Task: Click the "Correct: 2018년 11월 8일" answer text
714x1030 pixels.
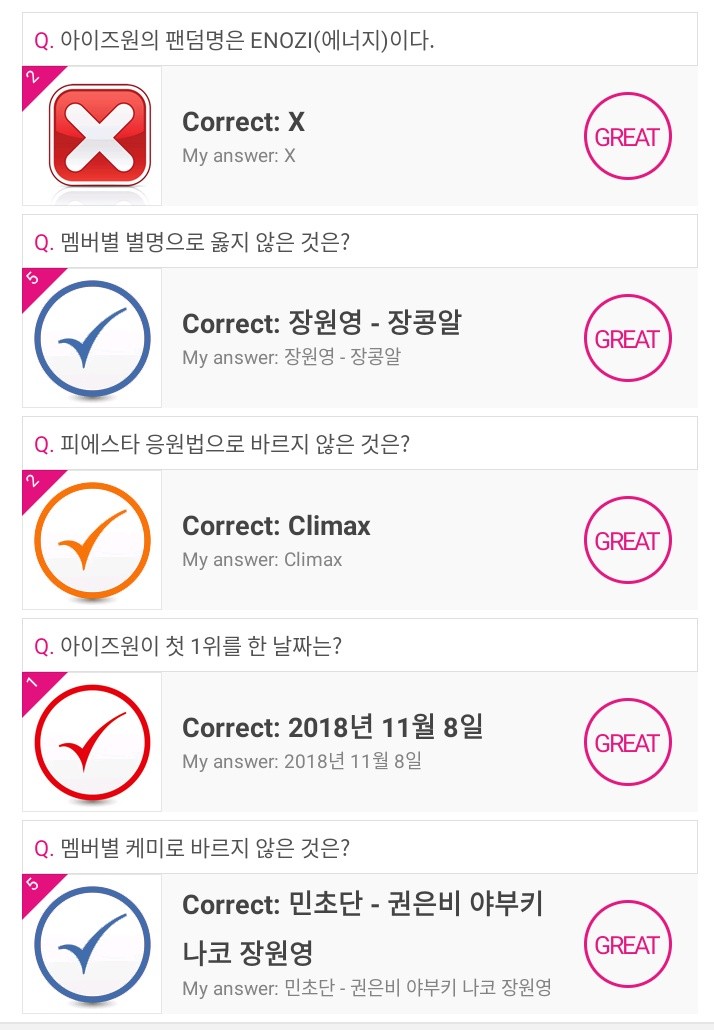Action: click(332, 728)
